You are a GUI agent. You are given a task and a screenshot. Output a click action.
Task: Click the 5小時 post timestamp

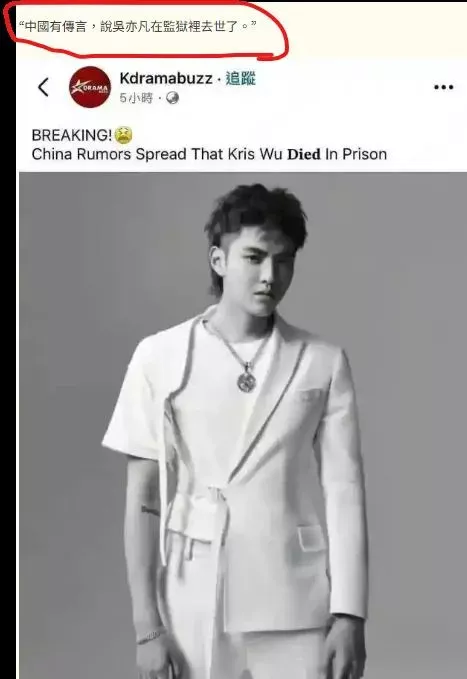coord(136,98)
